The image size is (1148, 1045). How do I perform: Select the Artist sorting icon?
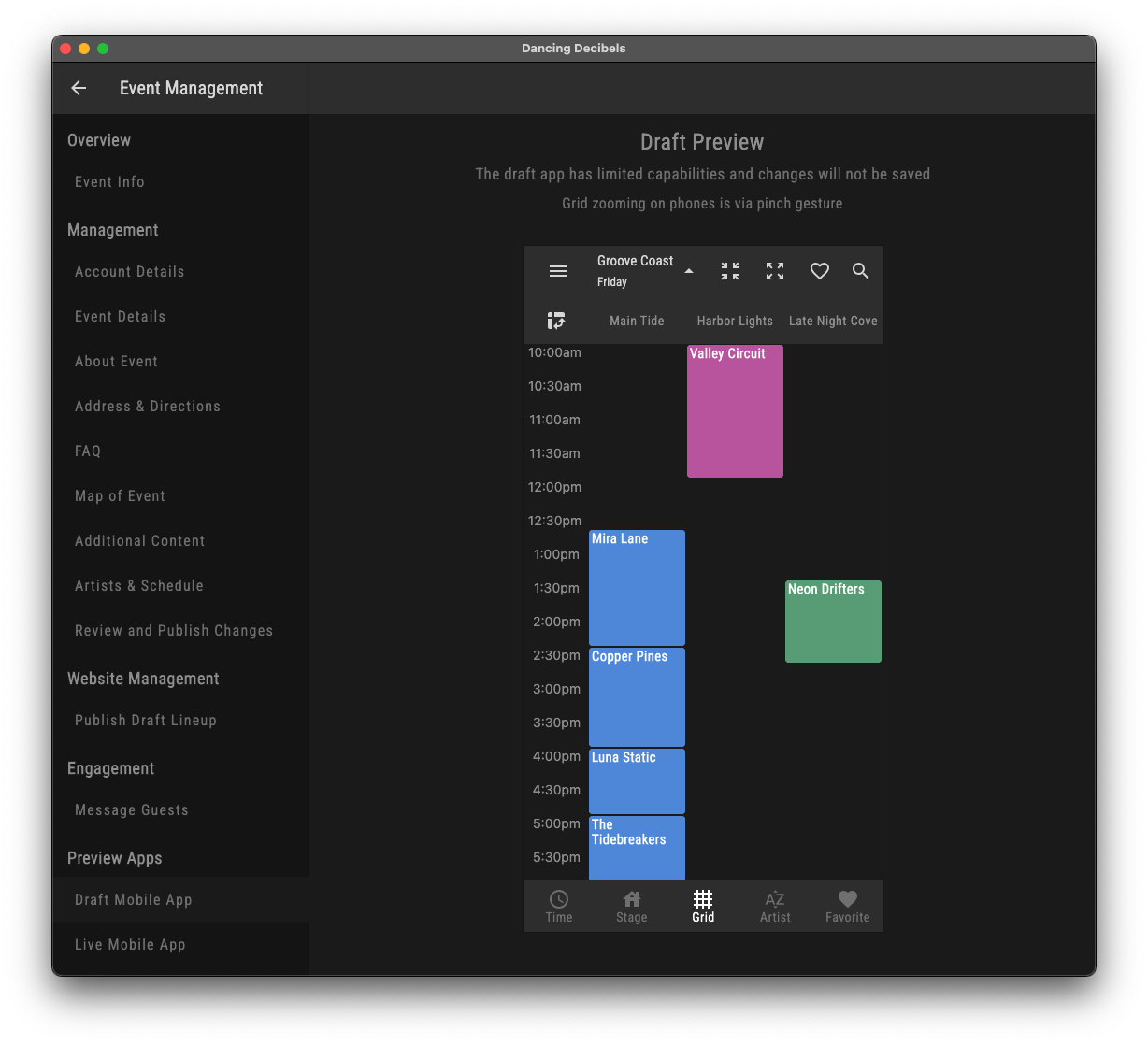pos(775,905)
